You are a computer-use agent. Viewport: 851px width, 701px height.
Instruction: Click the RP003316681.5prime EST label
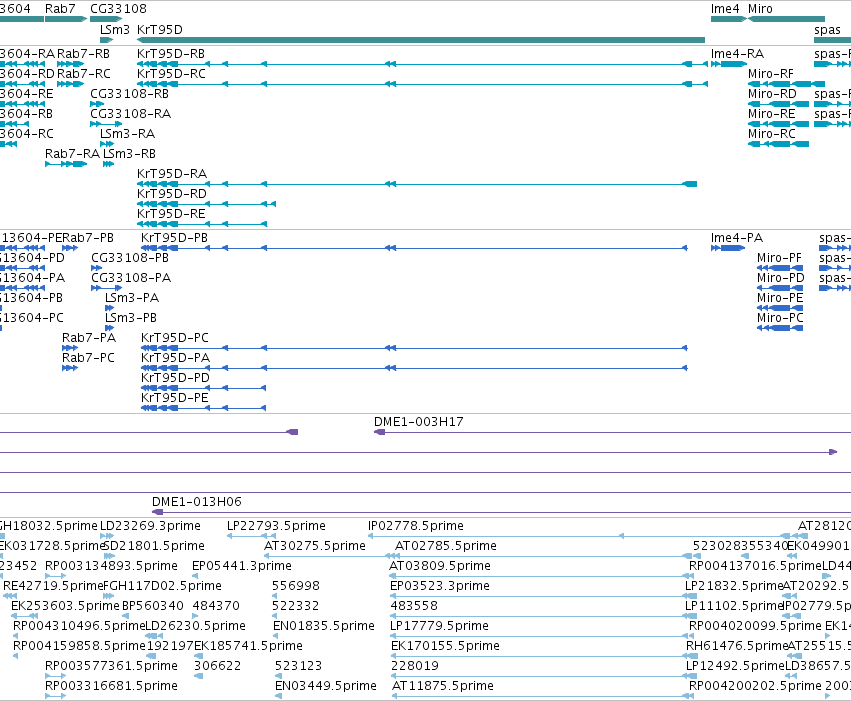pos(111,686)
